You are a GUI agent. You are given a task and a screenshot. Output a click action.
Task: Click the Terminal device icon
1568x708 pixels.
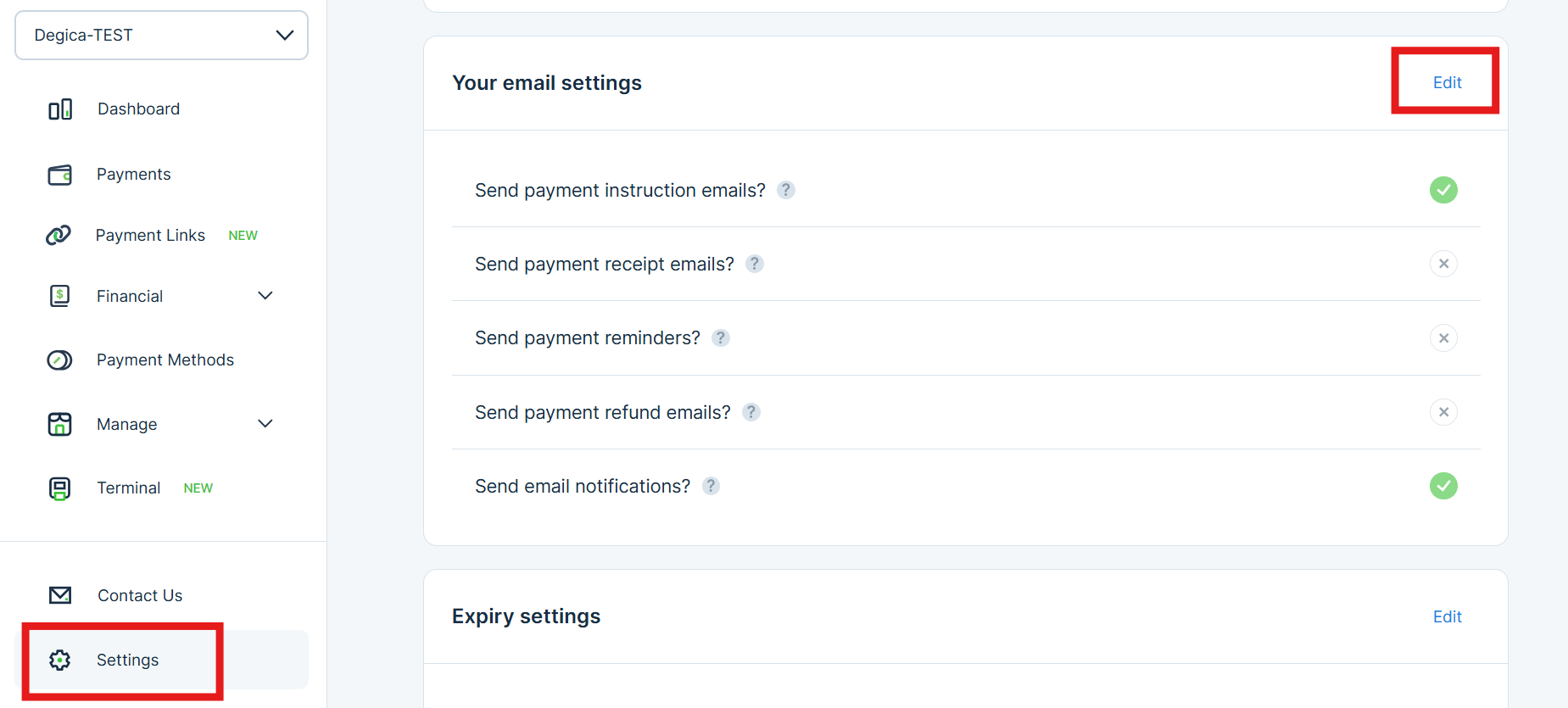point(59,488)
